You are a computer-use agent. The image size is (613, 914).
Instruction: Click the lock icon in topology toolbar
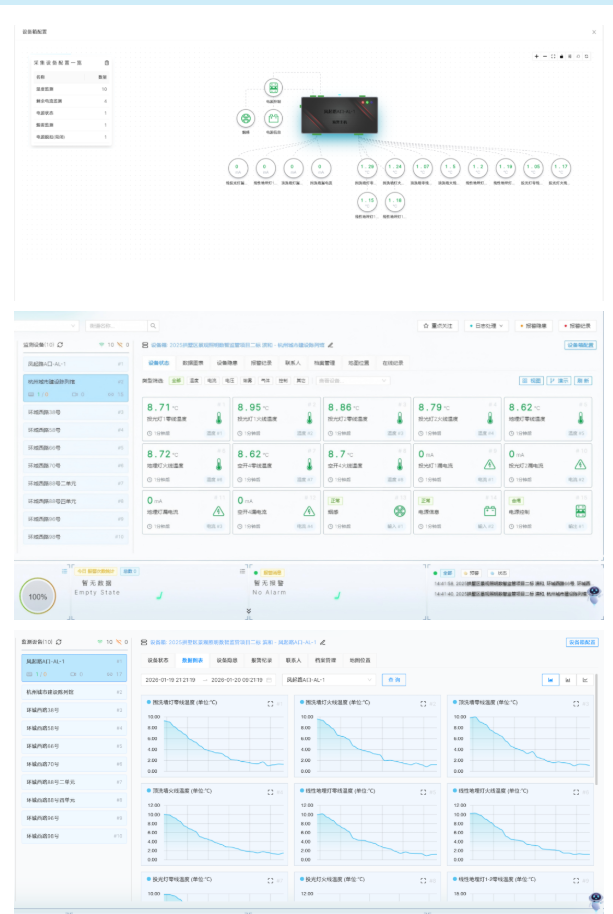pos(561,56)
